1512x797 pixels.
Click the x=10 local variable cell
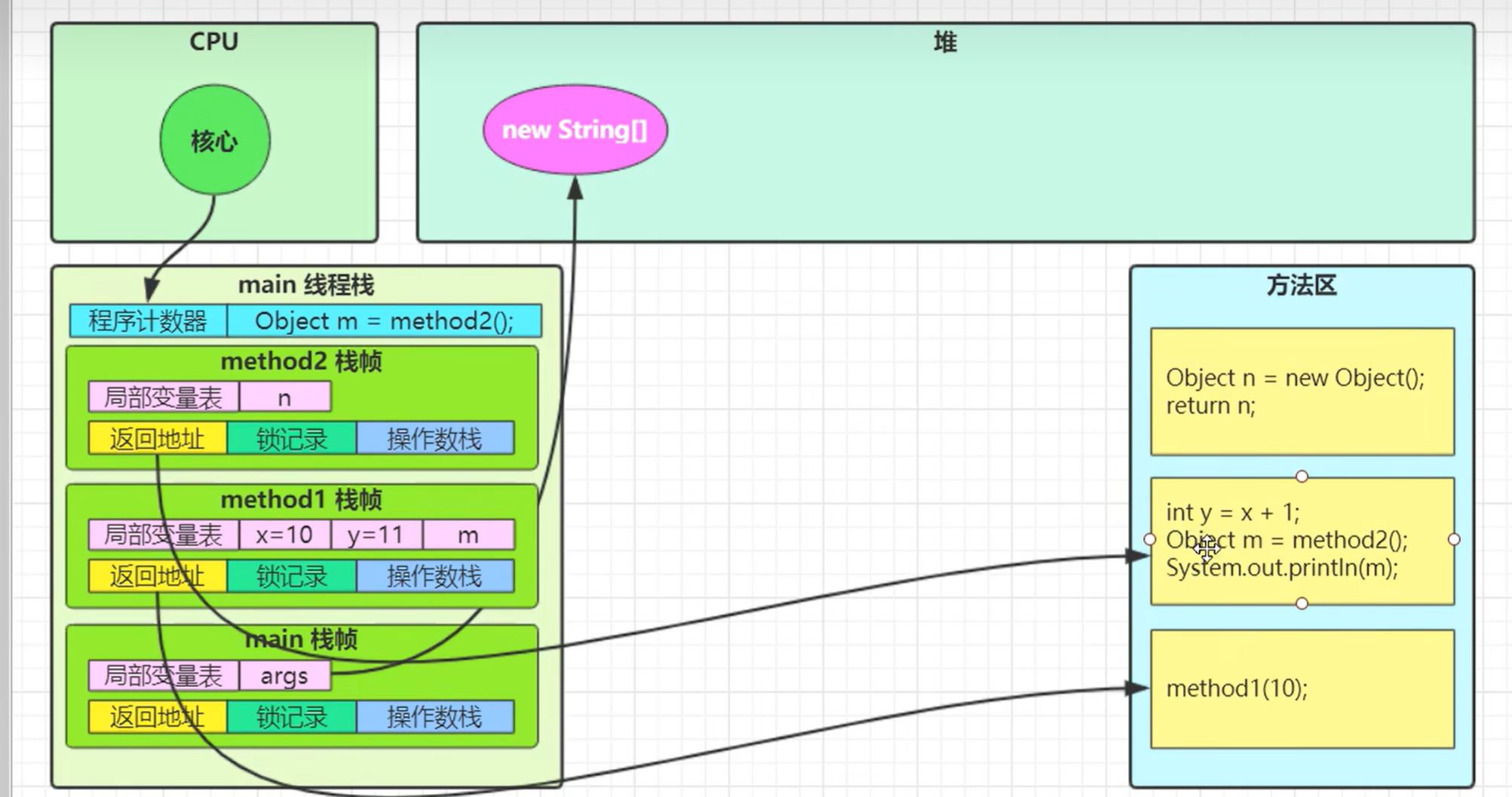[284, 535]
